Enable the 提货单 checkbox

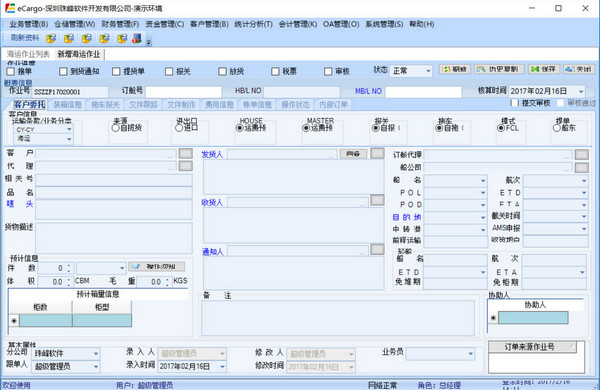pyautogui.click(x=116, y=71)
